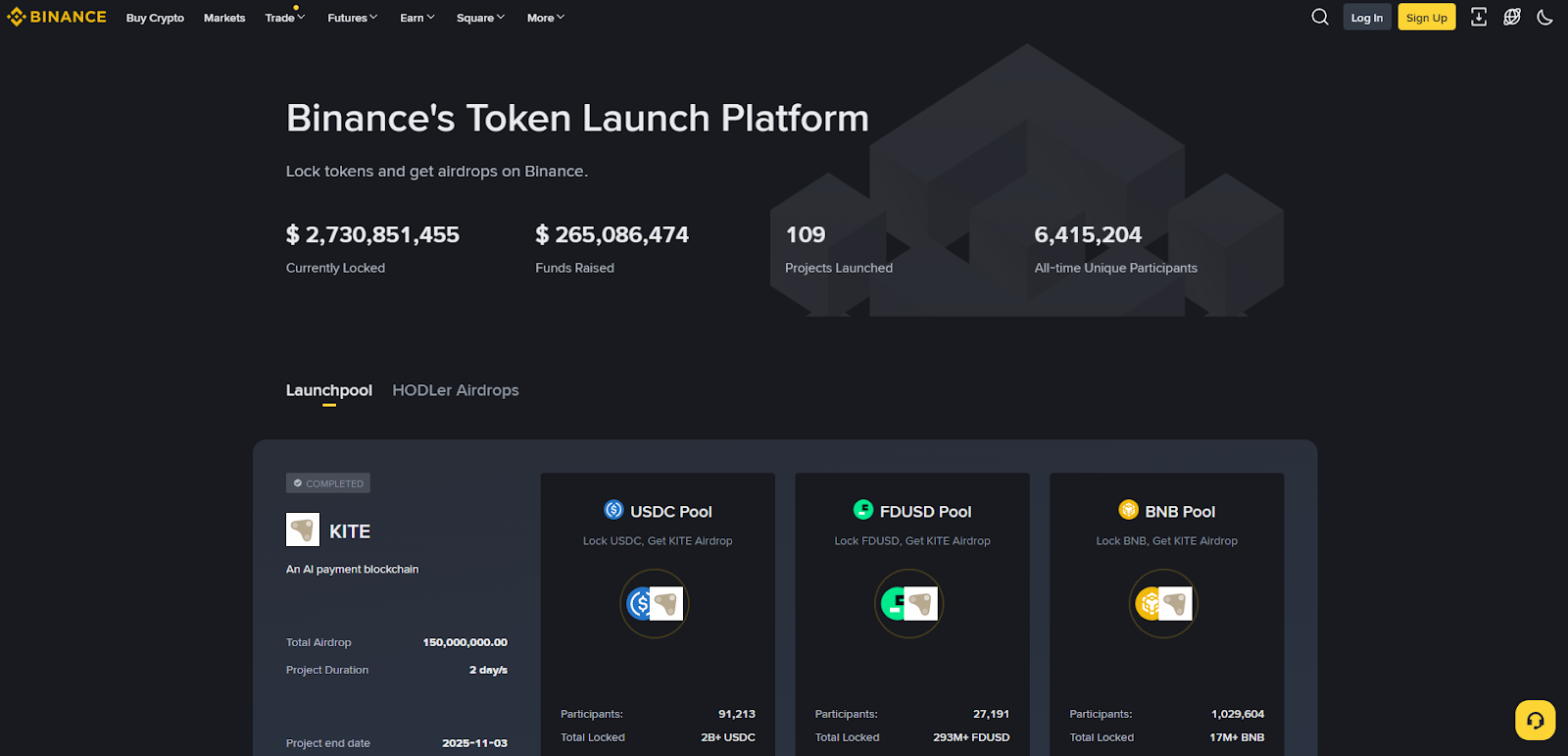This screenshot has width=1568, height=756.
Task: Click 'Lock USDC, Get KITE Airdrop' text
Action: [658, 541]
